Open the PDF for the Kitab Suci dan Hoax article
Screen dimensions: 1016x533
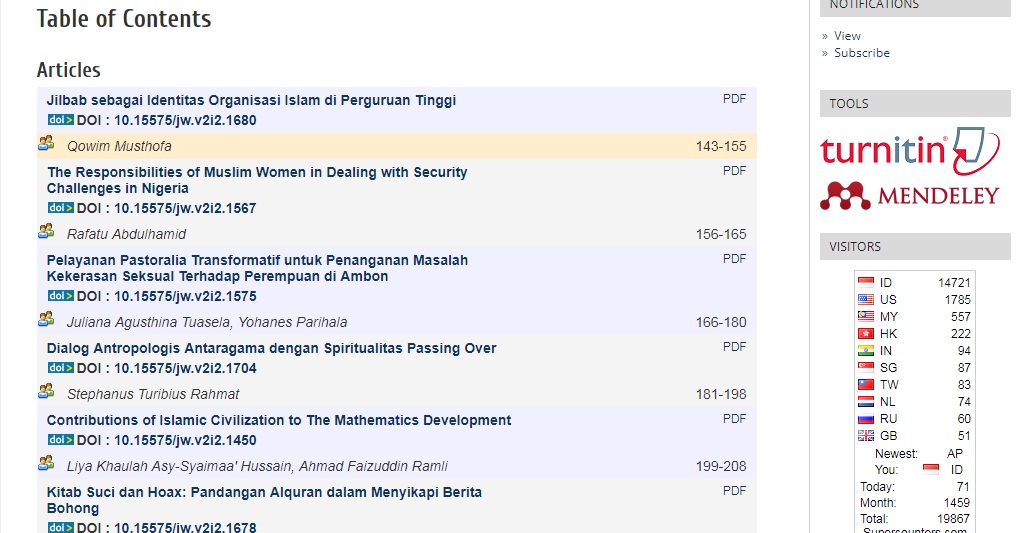click(x=734, y=491)
